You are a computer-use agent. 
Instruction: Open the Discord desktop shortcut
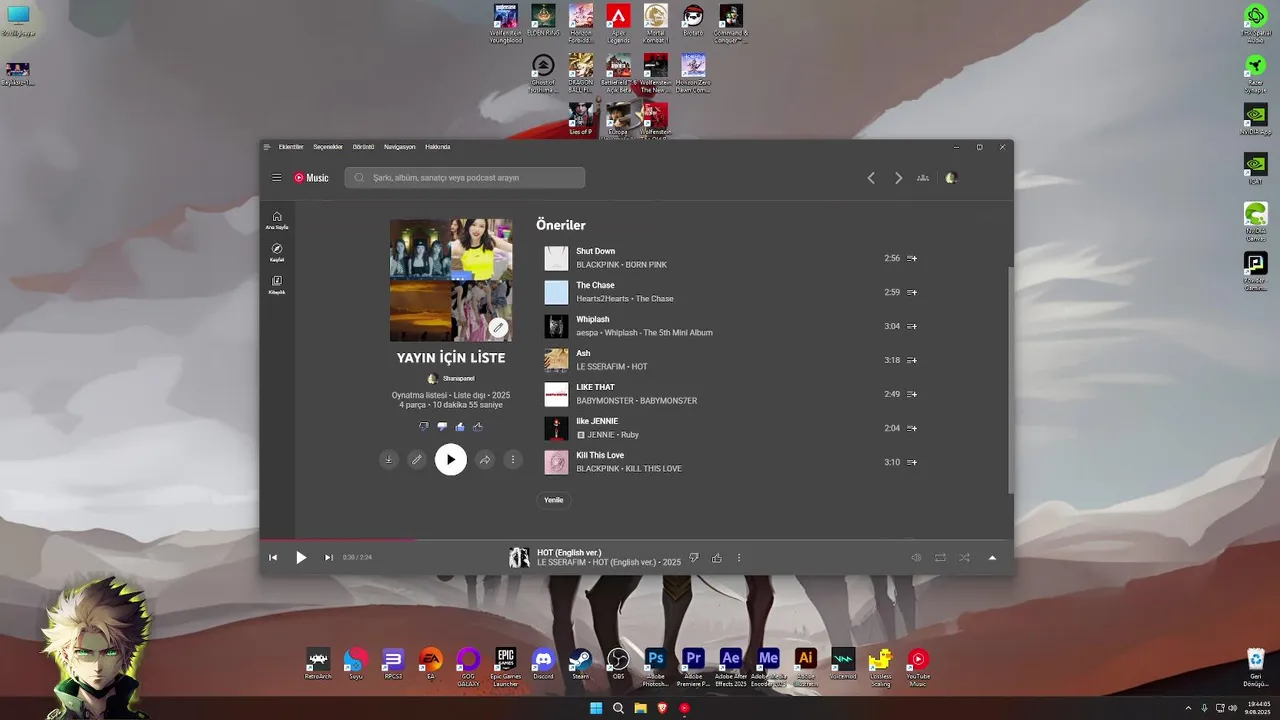pos(543,665)
